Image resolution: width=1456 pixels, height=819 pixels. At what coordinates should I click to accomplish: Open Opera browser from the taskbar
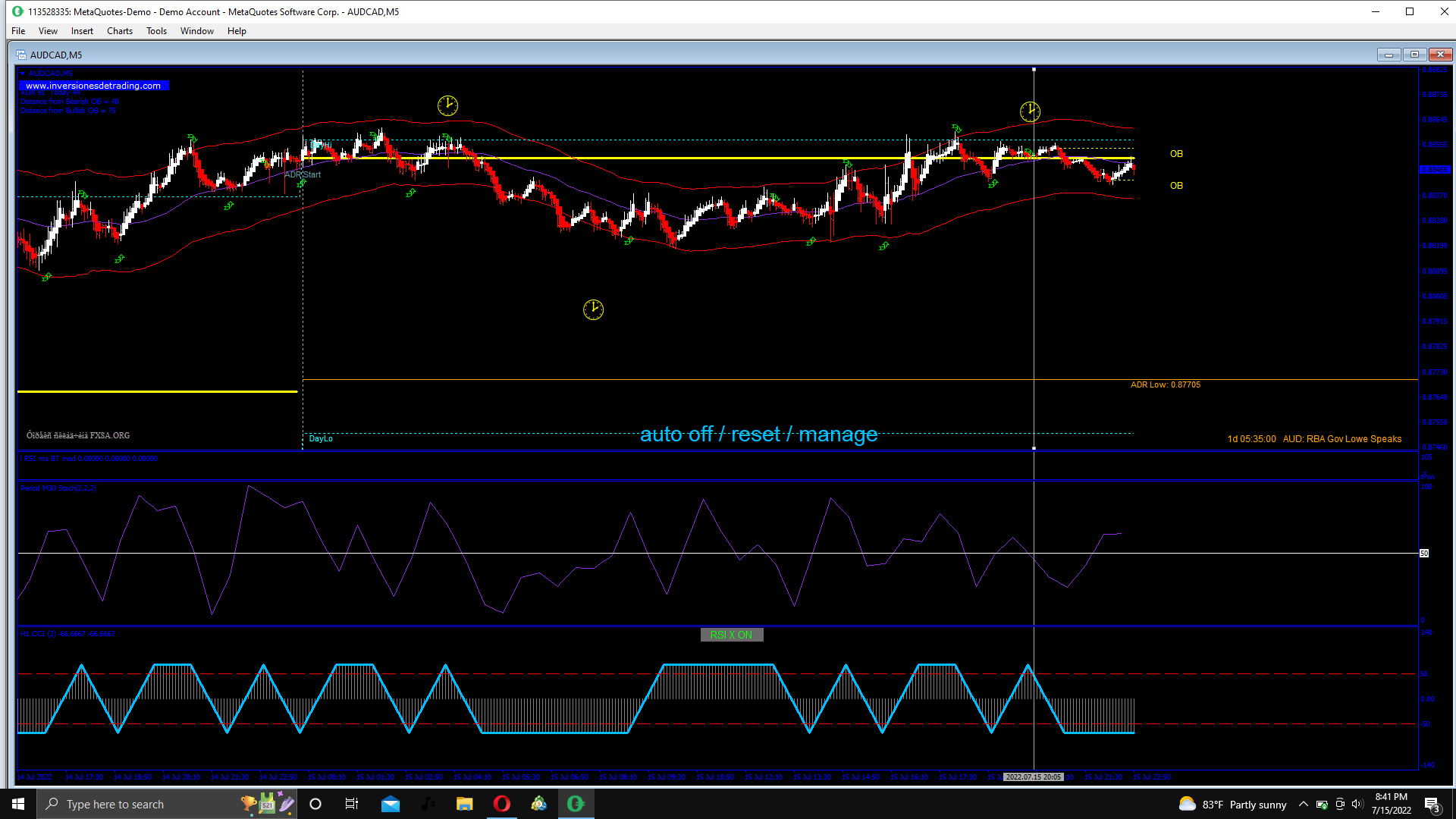pyautogui.click(x=501, y=804)
